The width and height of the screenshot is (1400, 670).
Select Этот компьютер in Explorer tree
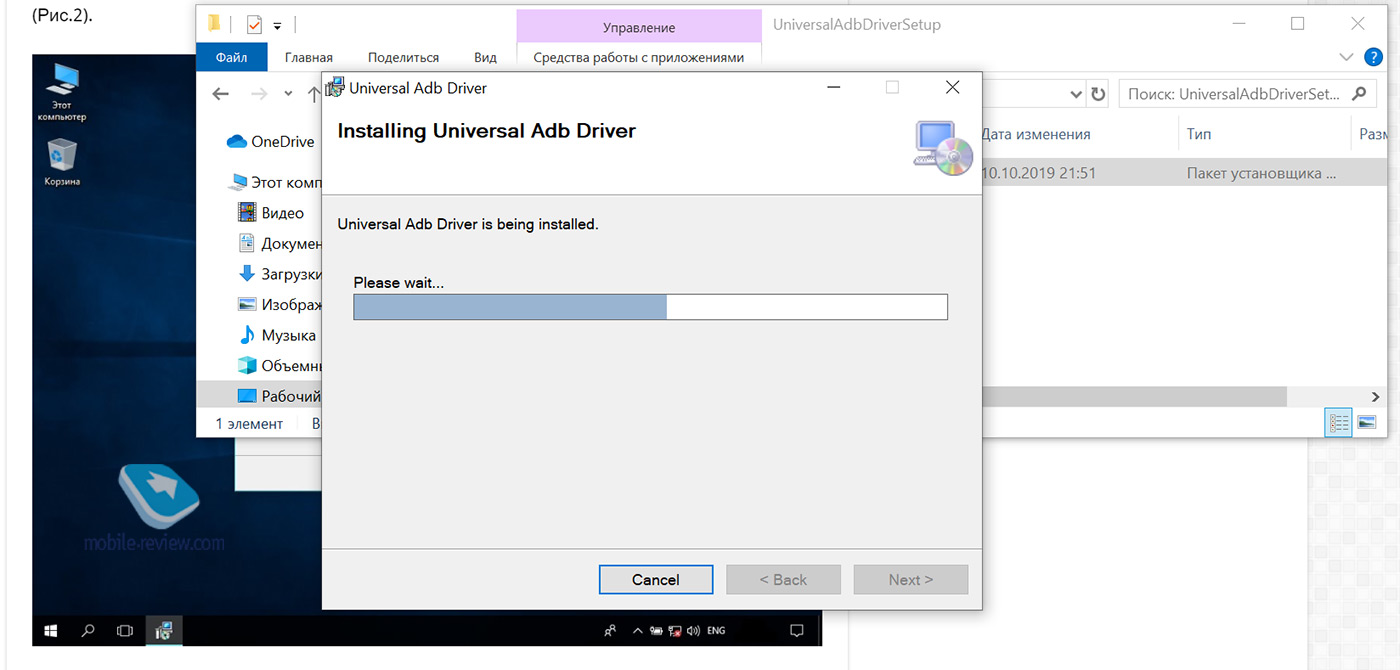pos(275,182)
